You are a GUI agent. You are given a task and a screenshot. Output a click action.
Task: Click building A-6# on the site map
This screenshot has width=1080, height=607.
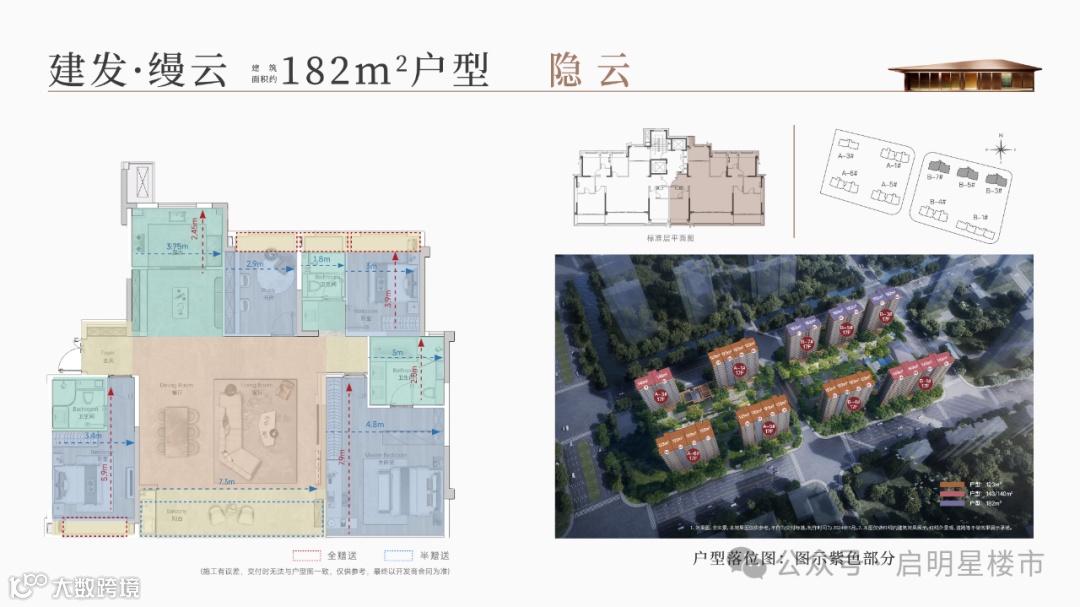[x=844, y=185]
